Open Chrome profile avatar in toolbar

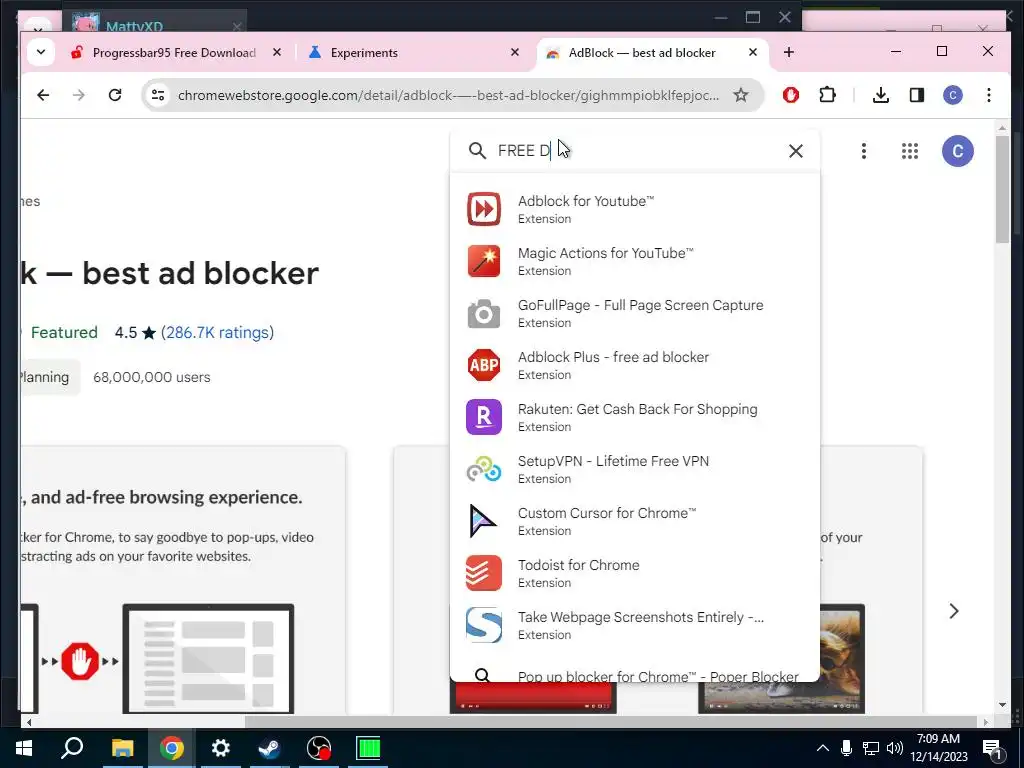[953, 95]
